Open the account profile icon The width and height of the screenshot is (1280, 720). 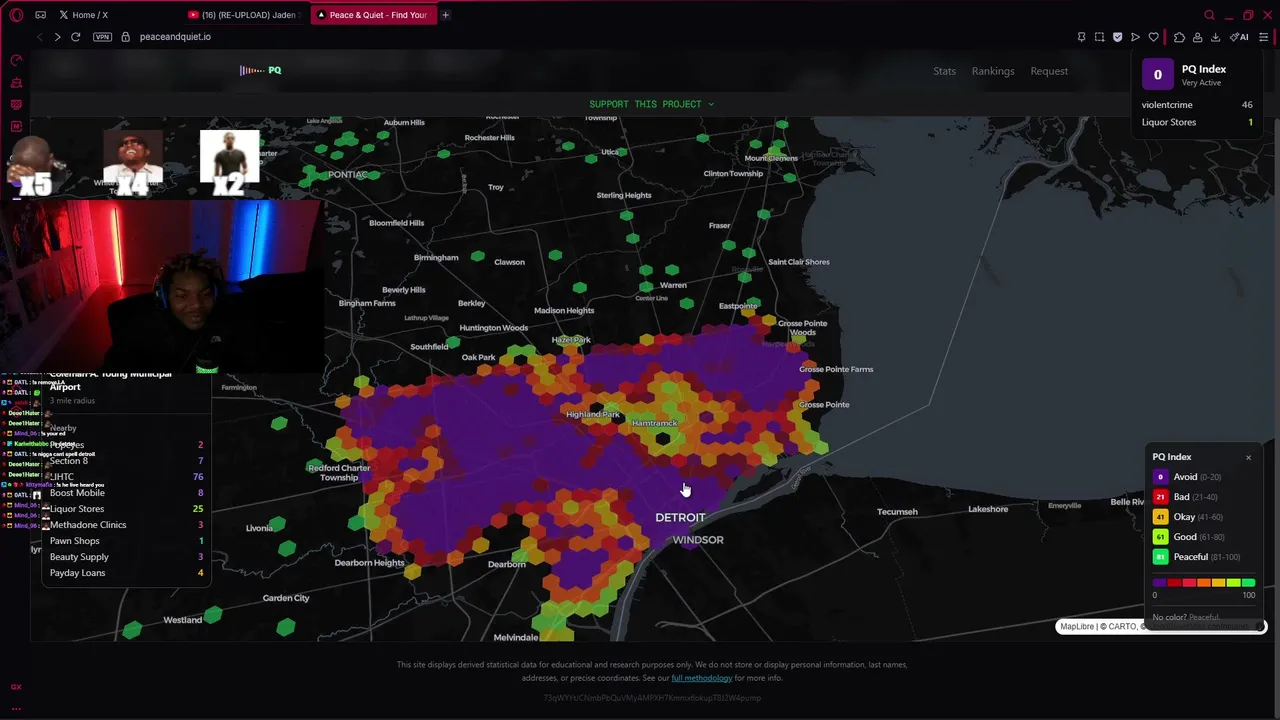(x=1197, y=37)
